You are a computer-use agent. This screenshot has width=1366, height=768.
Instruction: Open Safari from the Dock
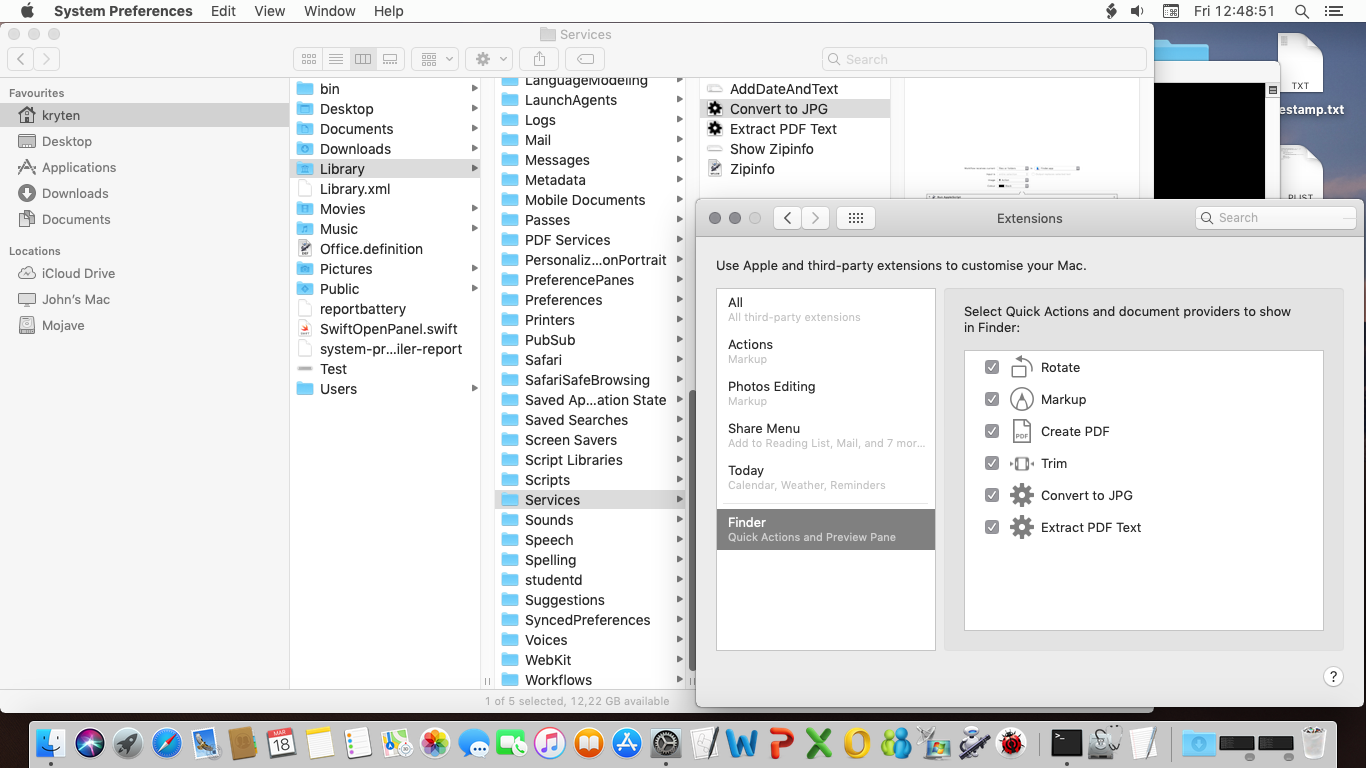coord(167,743)
